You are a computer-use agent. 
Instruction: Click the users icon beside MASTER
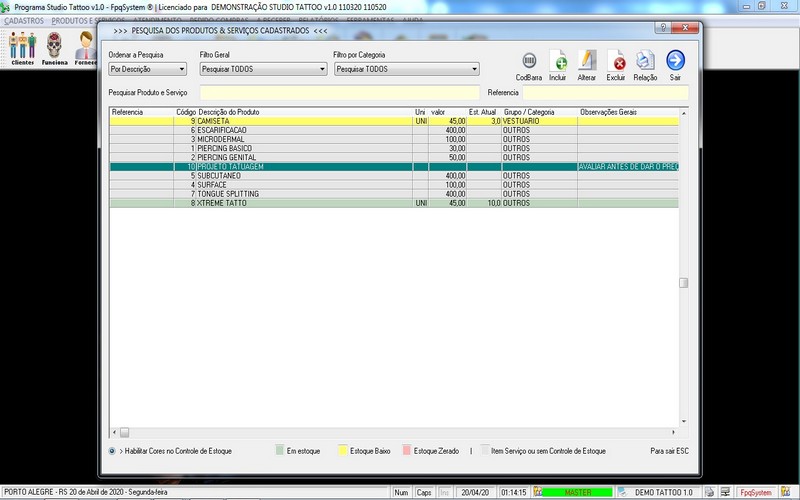point(537,492)
